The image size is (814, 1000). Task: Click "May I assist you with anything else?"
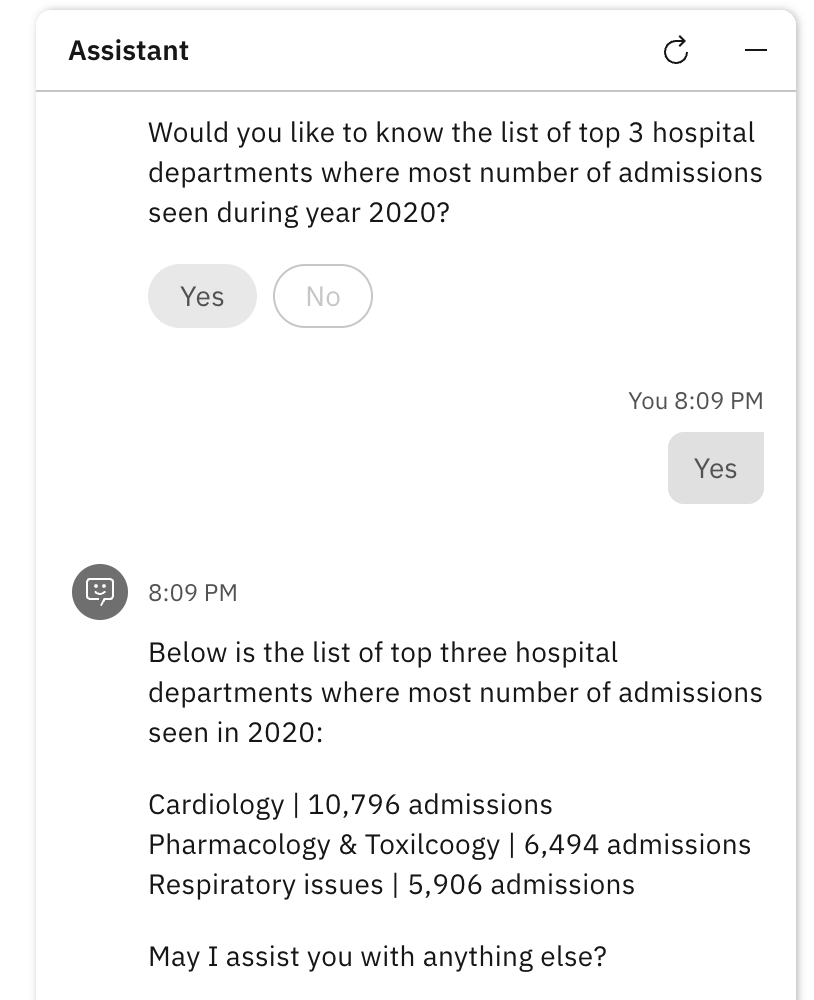(x=378, y=957)
